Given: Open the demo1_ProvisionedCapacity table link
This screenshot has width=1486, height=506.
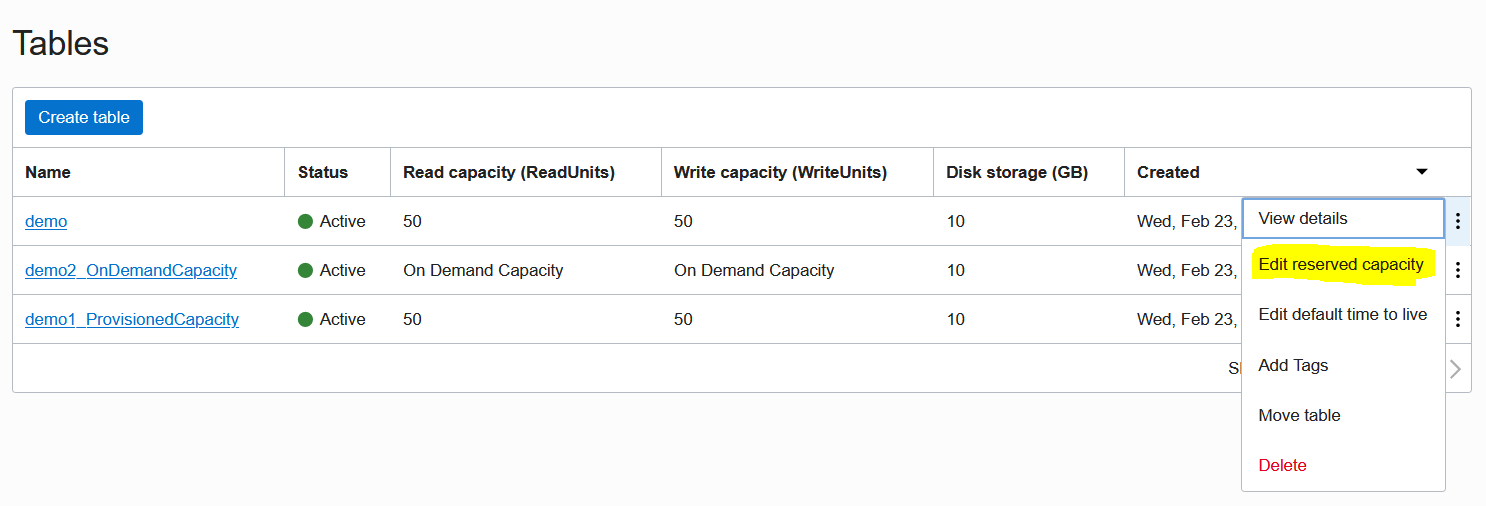Looking at the screenshot, I should [x=132, y=319].
